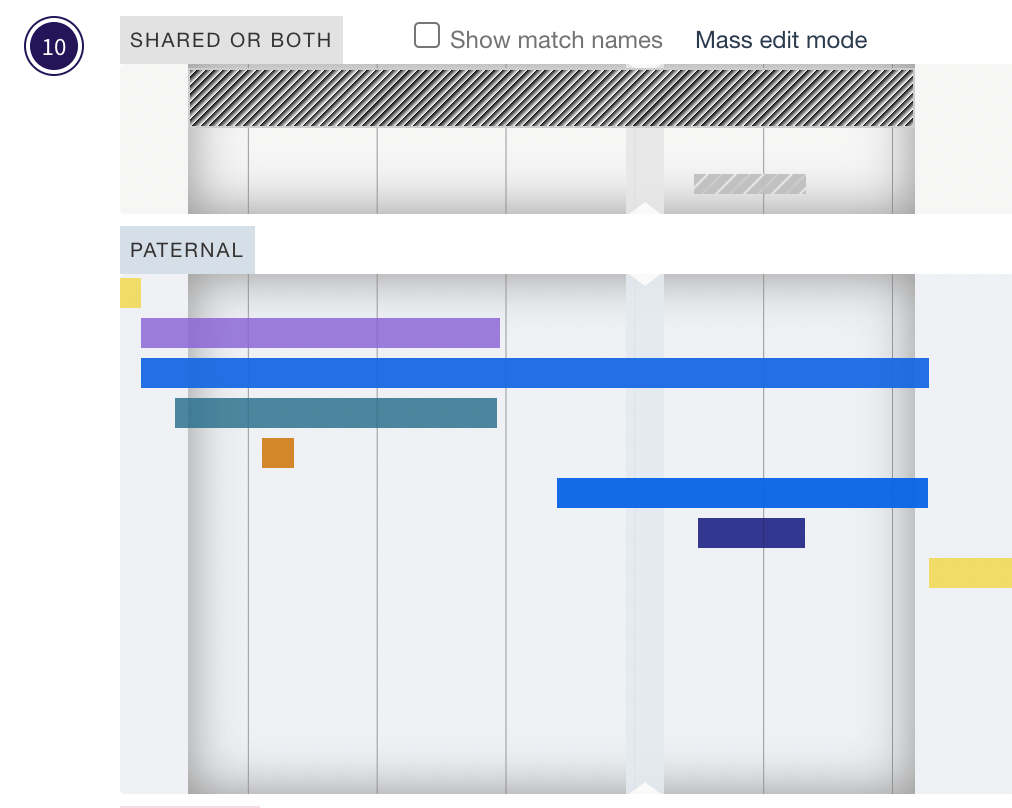The width and height of the screenshot is (1012, 808).
Task: Select the SHARED OR BOTH section label
Action: 230,39
